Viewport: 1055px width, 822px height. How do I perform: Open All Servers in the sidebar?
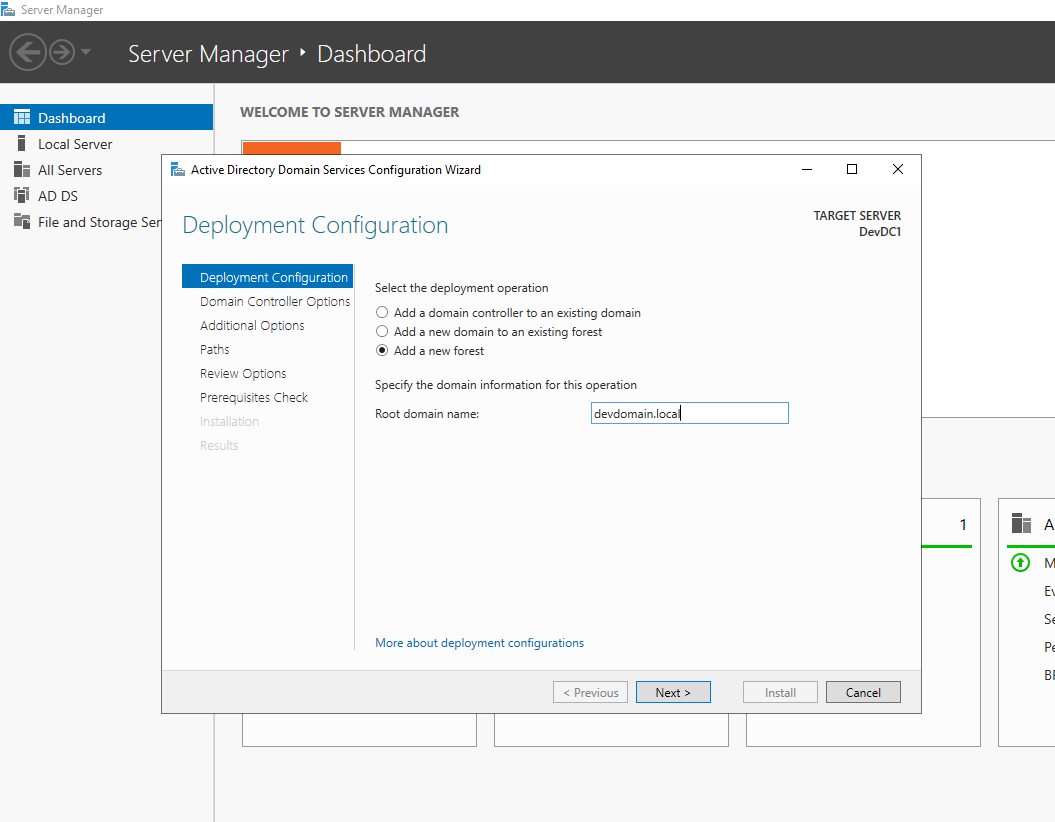click(x=106, y=170)
